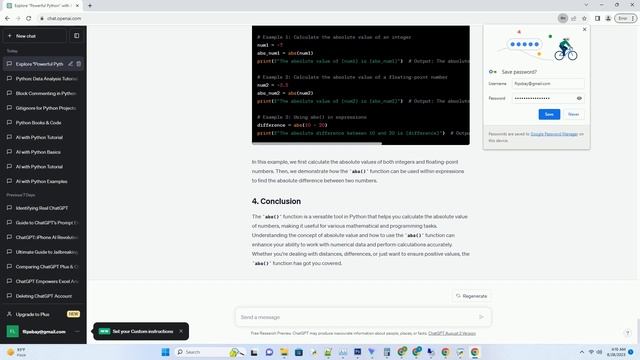Screen dimensions: 640x360
Task: Reload the page
Action: pyautogui.click(x=29, y=18)
